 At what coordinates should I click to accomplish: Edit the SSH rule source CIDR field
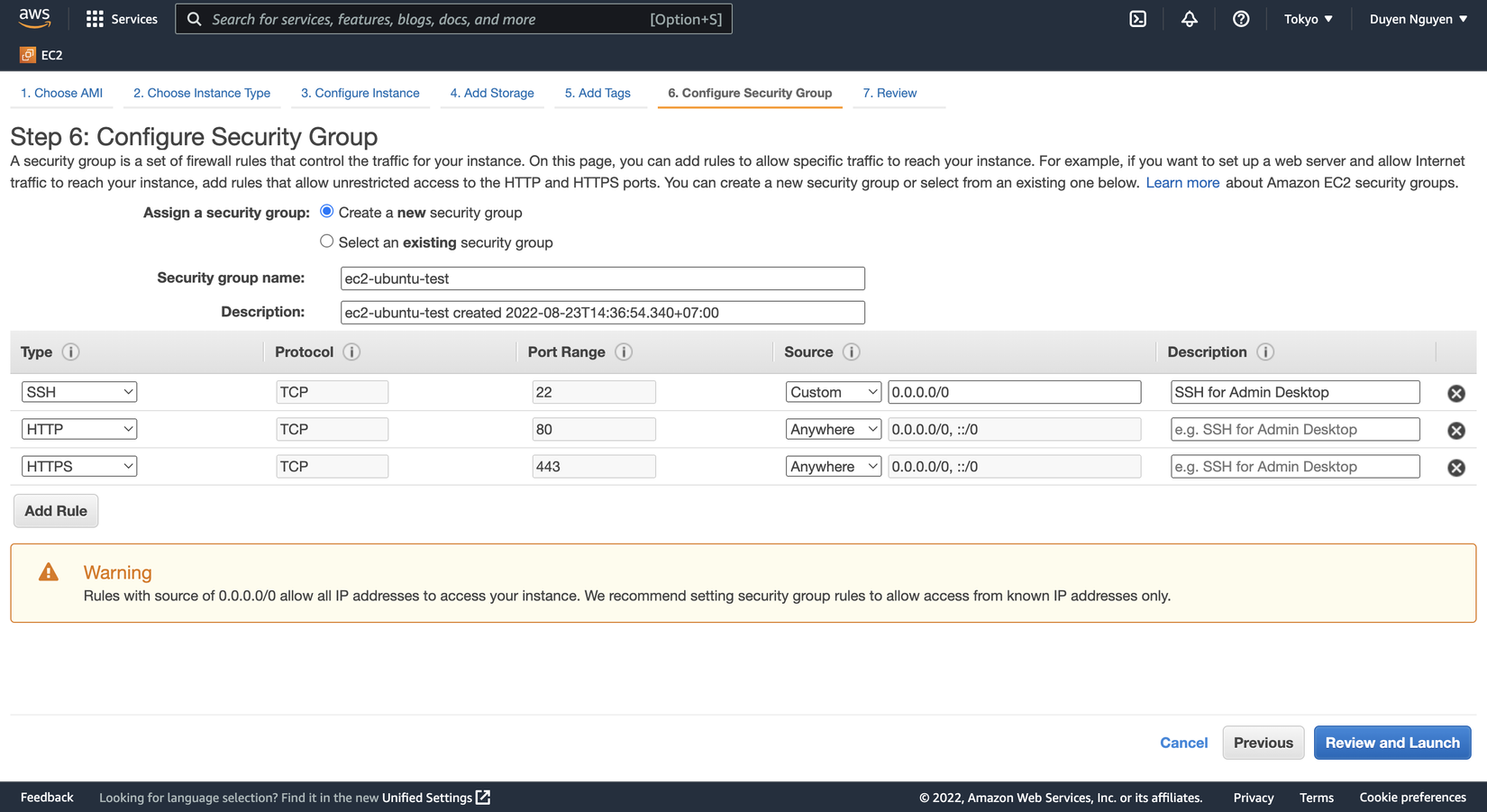[1015, 392]
